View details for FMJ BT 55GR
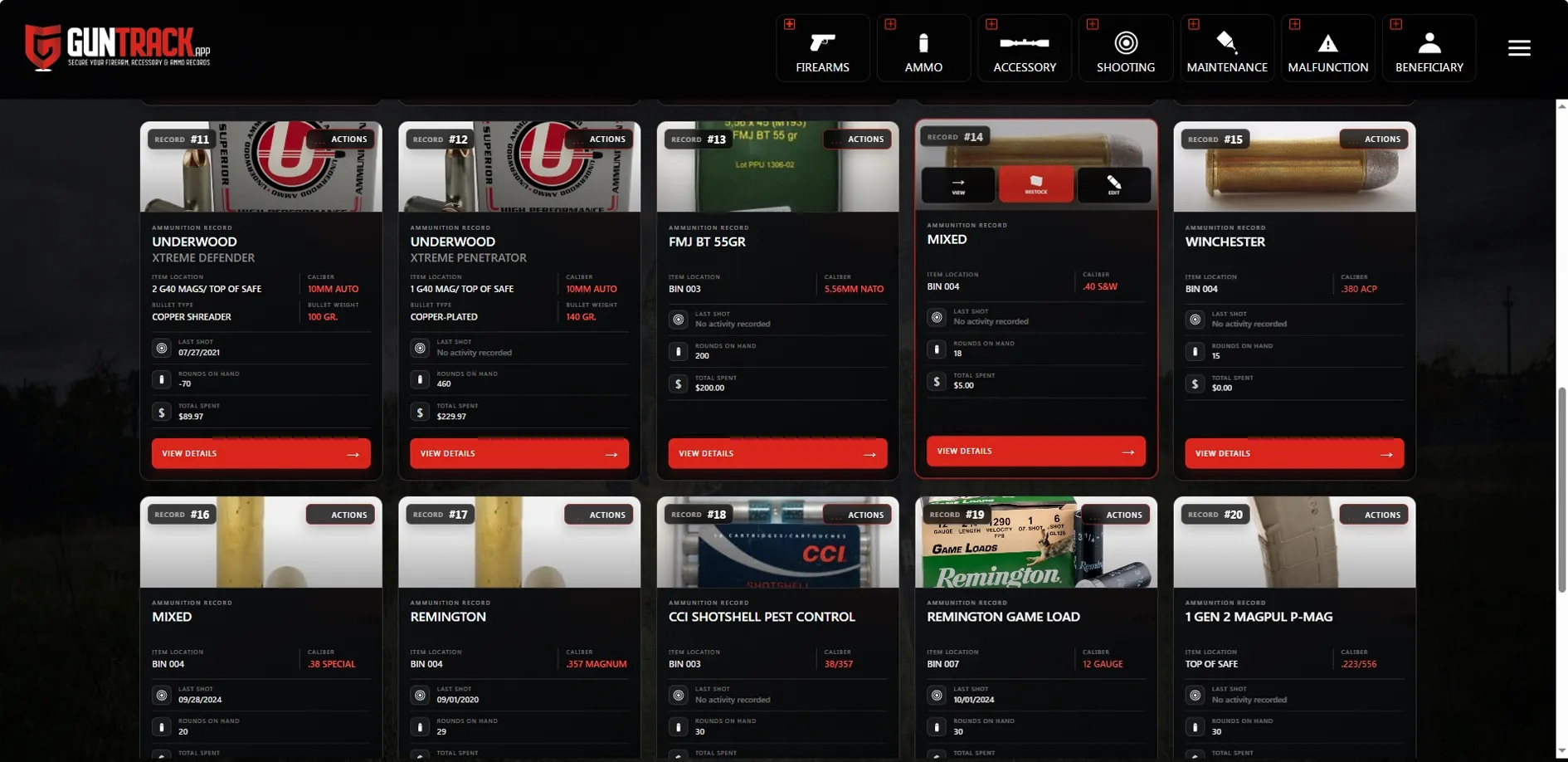Screen dimensions: 1568x762 tap(778, 454)
